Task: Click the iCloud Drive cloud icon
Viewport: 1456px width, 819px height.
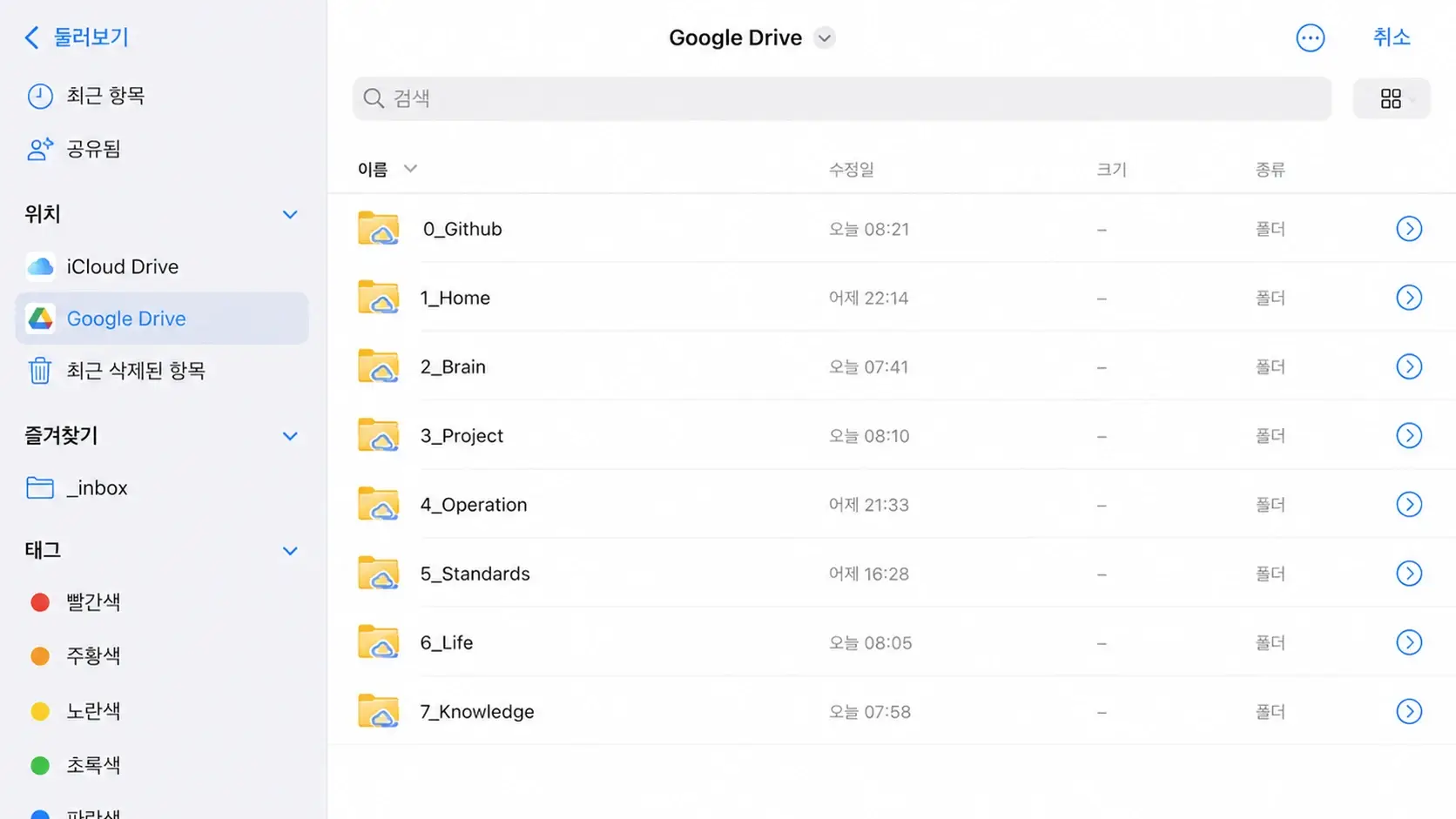Action: tap(40, 266)
